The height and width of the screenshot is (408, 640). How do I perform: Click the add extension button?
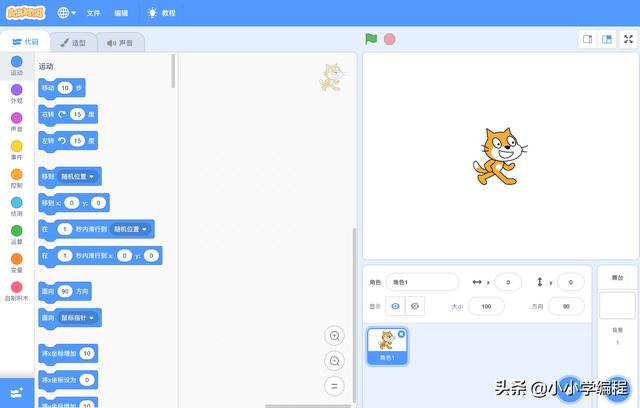(17, 393)
